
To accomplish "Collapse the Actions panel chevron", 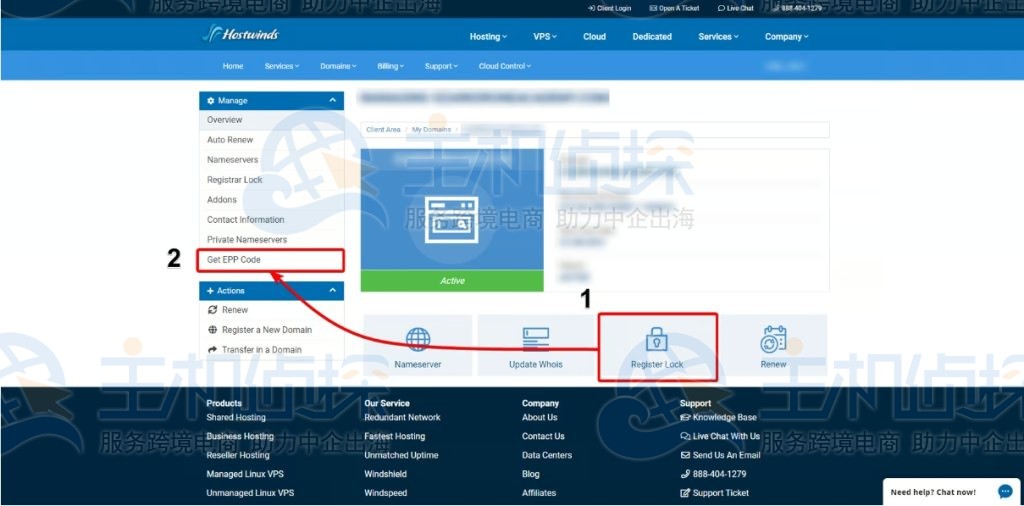I will pos(332,291).
